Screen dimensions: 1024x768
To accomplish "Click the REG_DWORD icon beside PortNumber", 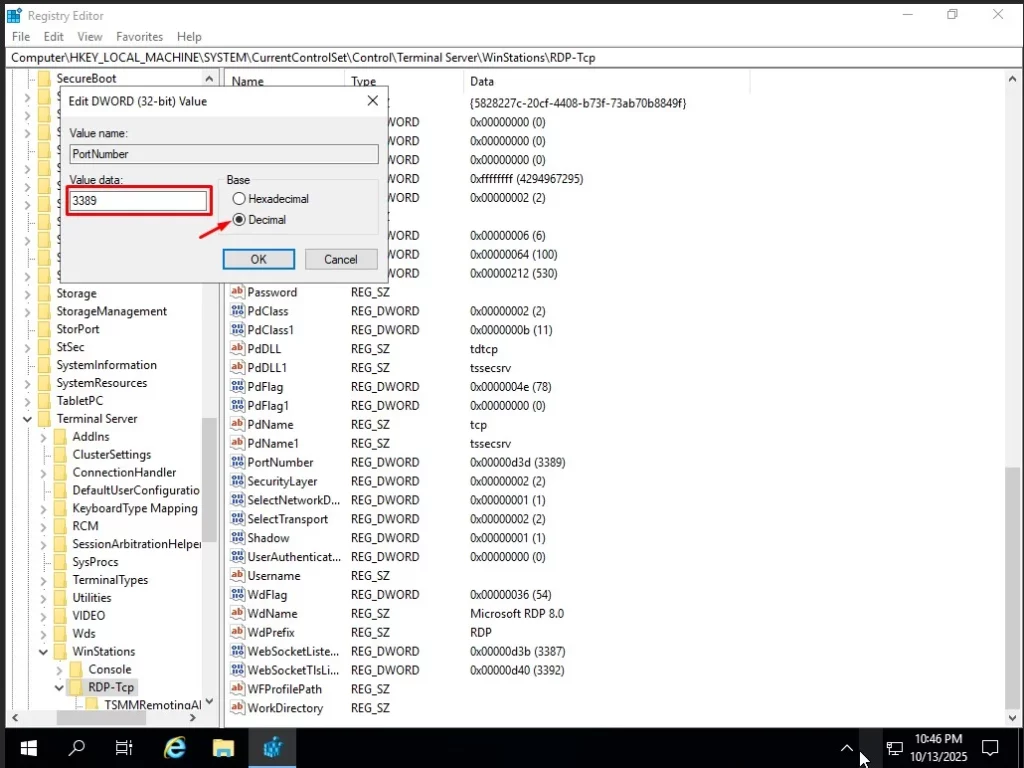I will [x=240, y=462].
